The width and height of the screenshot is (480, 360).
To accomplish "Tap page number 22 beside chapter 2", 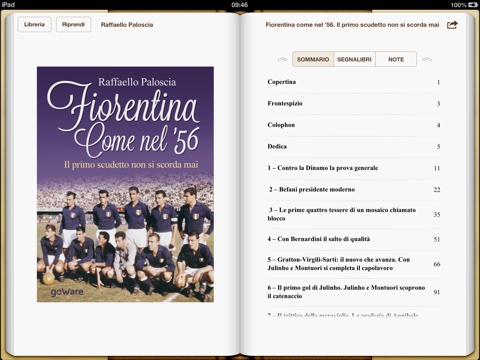I will pos(437,190).
